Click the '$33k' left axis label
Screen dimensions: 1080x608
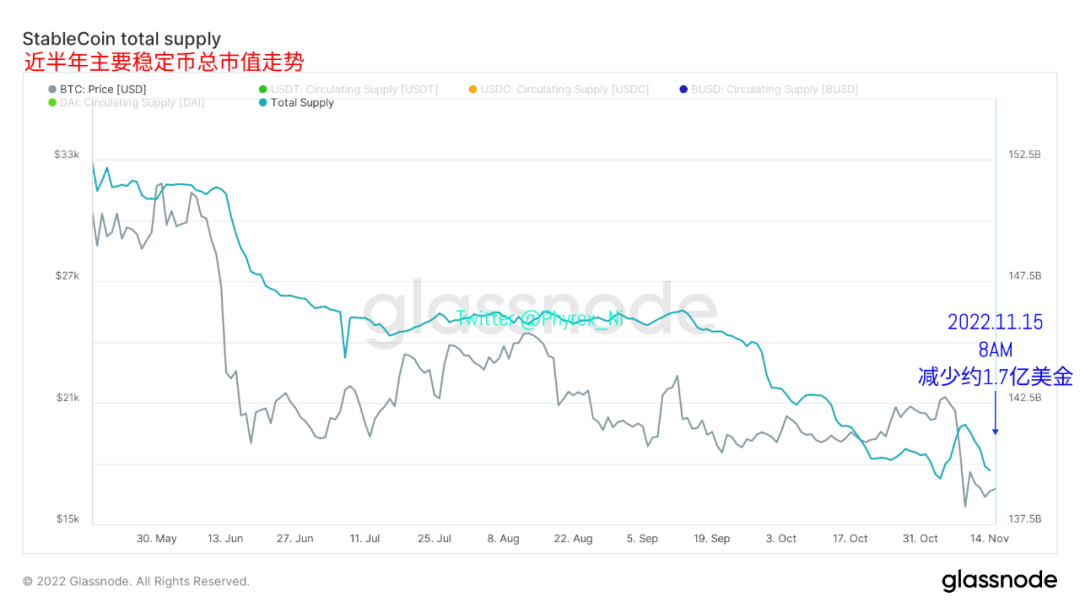[x=66, y=155]
